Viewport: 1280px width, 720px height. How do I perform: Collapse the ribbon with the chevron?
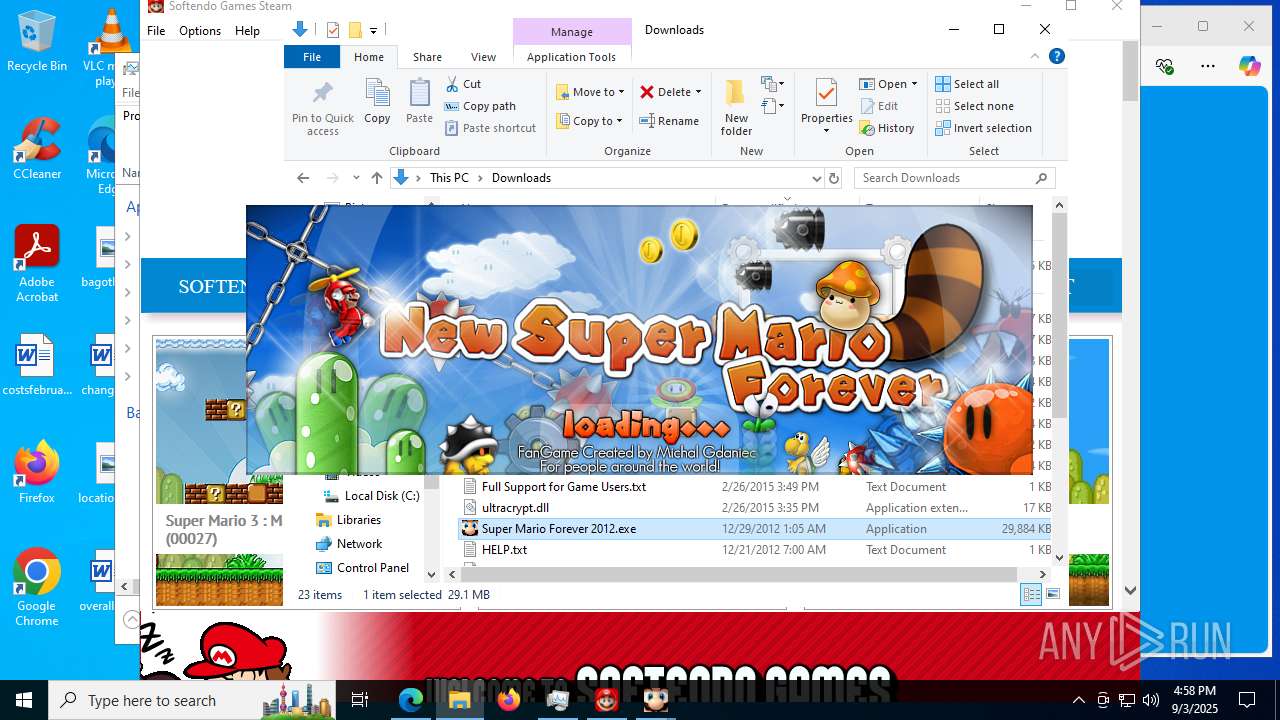click(x=1036, y=57)
